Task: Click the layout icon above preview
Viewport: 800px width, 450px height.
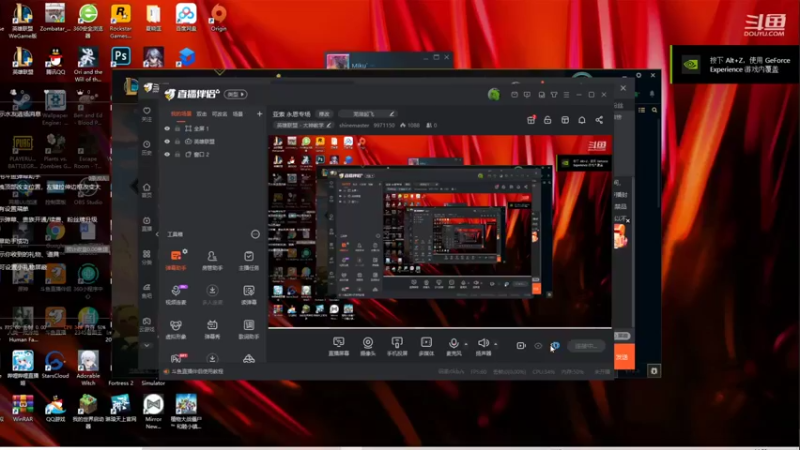Action: [565, 120]
